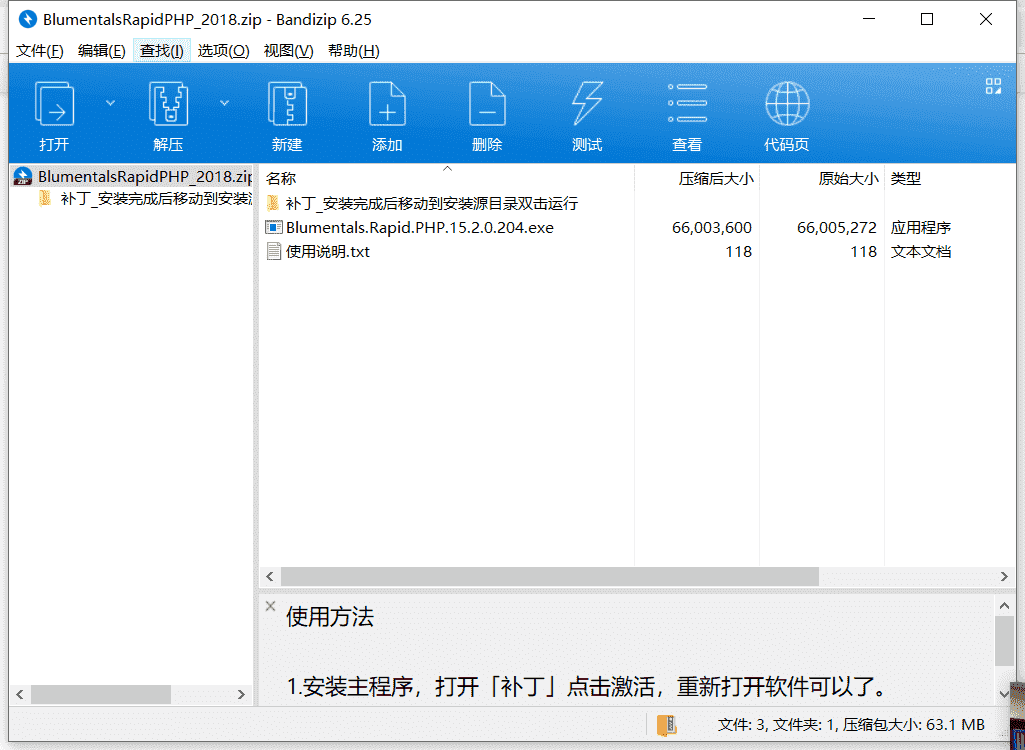Click the archive icon in the status bar
The height and width of the screenshot is (750, 1025).
[667, 725]
